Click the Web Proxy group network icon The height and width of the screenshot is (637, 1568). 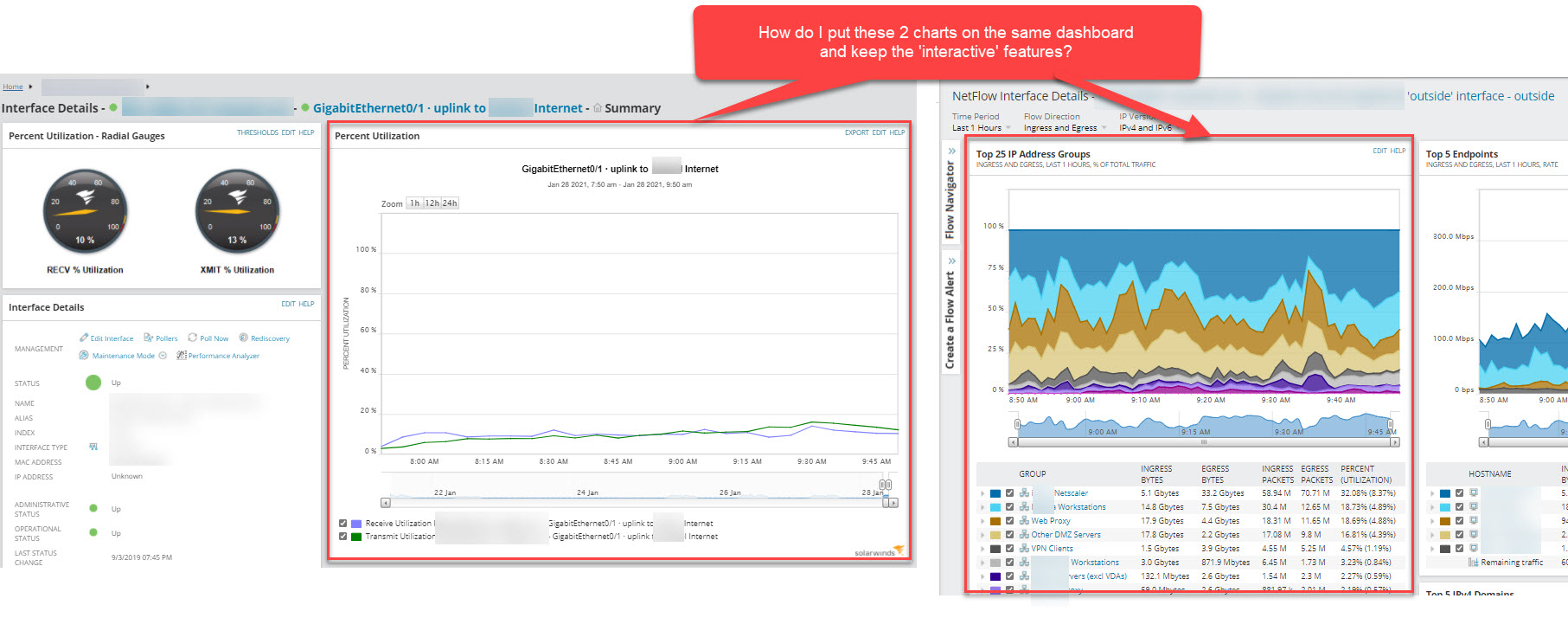(x=1024, y=521)
